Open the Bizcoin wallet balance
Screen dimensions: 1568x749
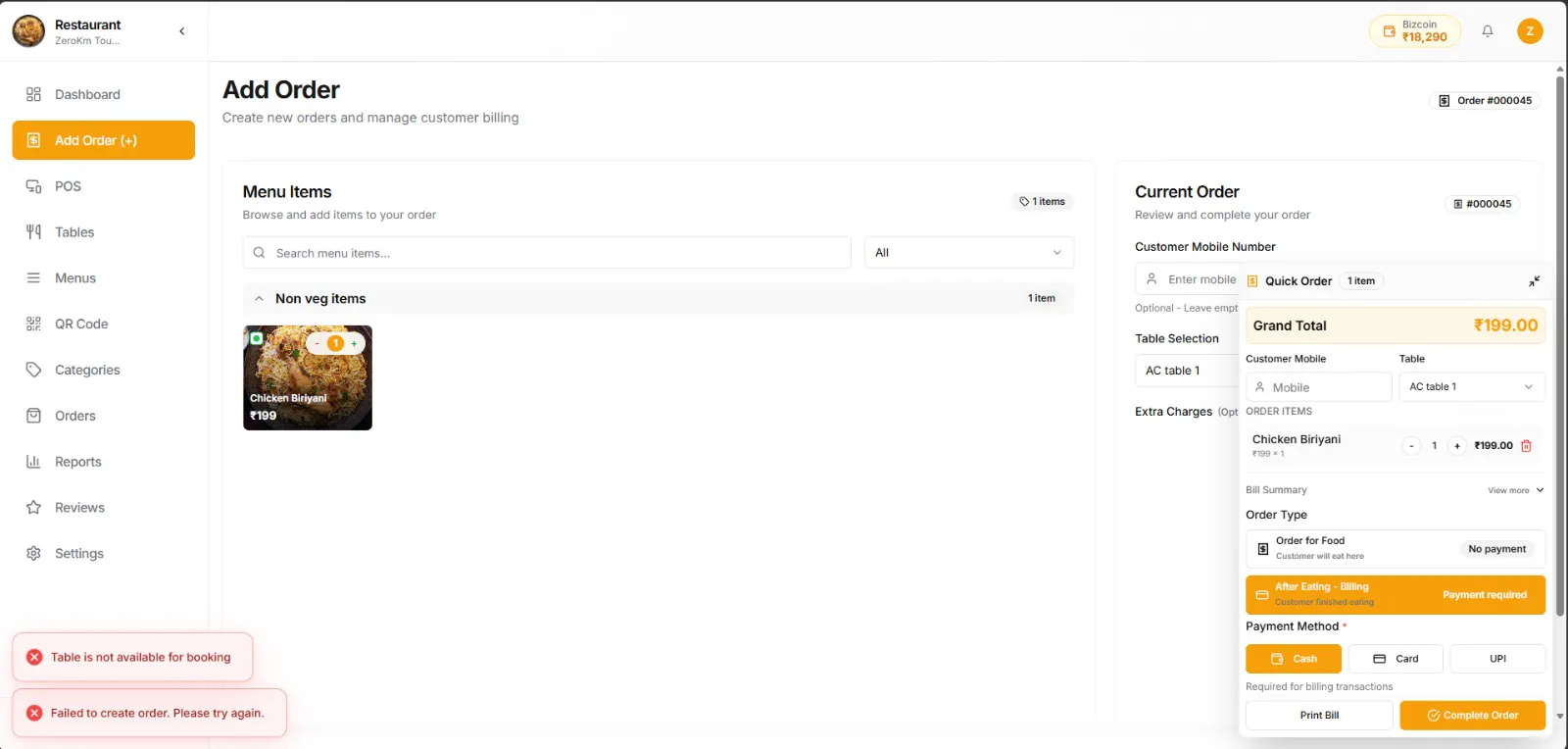tap(1414, 31)
